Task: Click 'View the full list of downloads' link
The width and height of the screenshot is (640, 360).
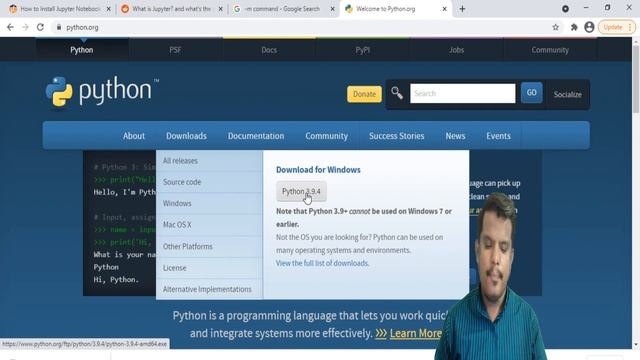Action: 322,263
